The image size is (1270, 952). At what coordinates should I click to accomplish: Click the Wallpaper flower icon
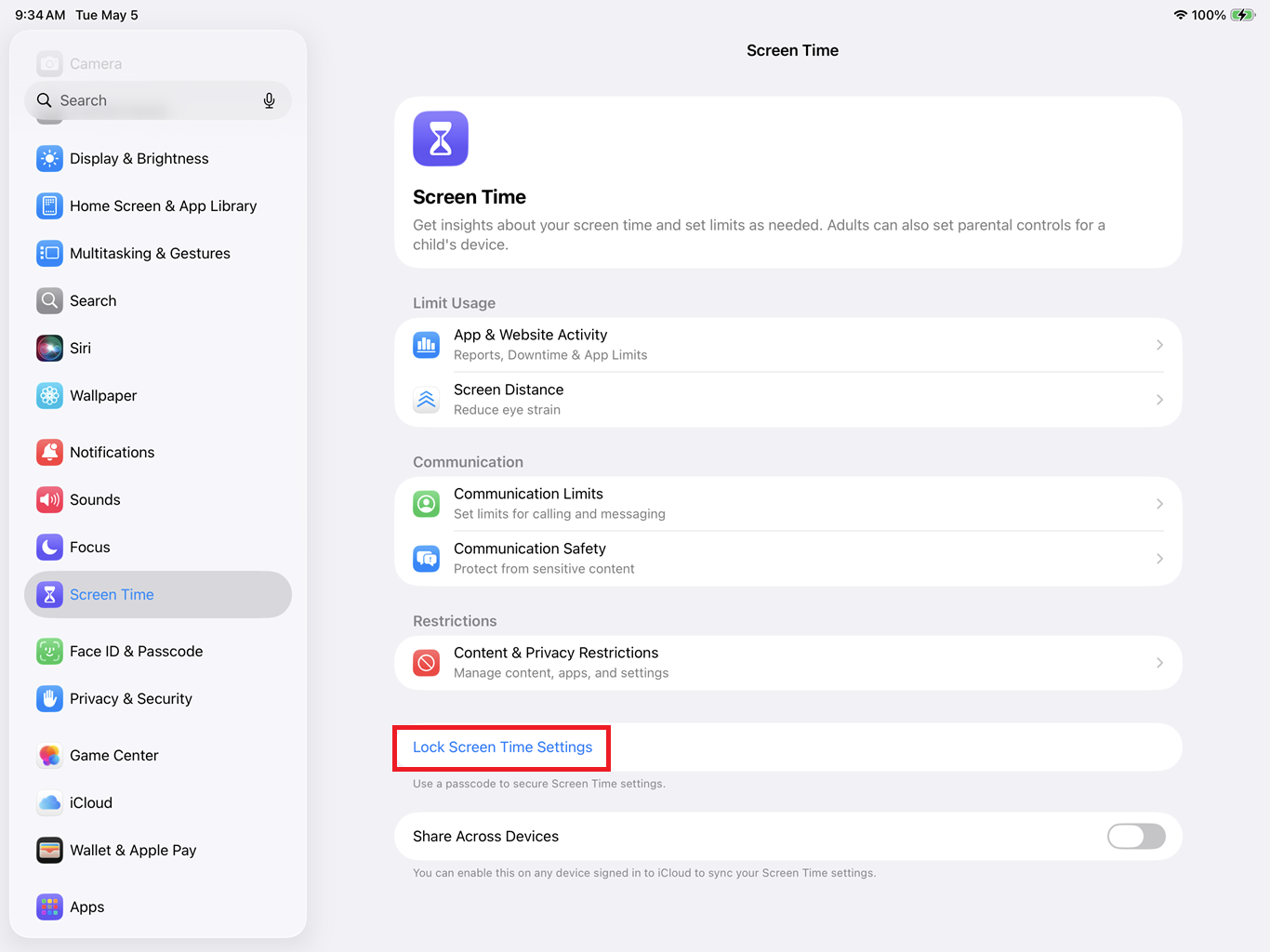(x=49, y=396)
